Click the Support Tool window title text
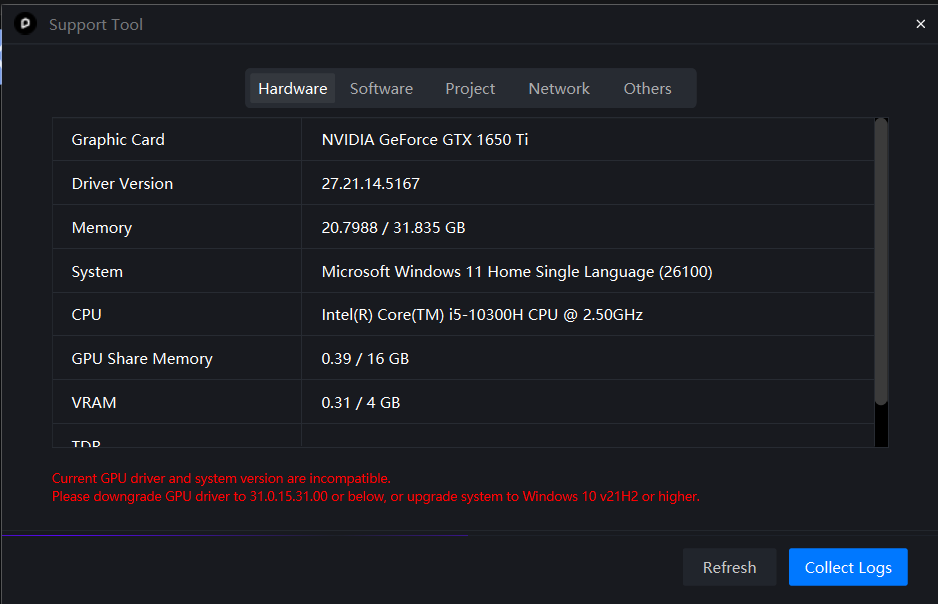This screenshot has width=938, height=604. pyautogui.click(x=96, y=24)
